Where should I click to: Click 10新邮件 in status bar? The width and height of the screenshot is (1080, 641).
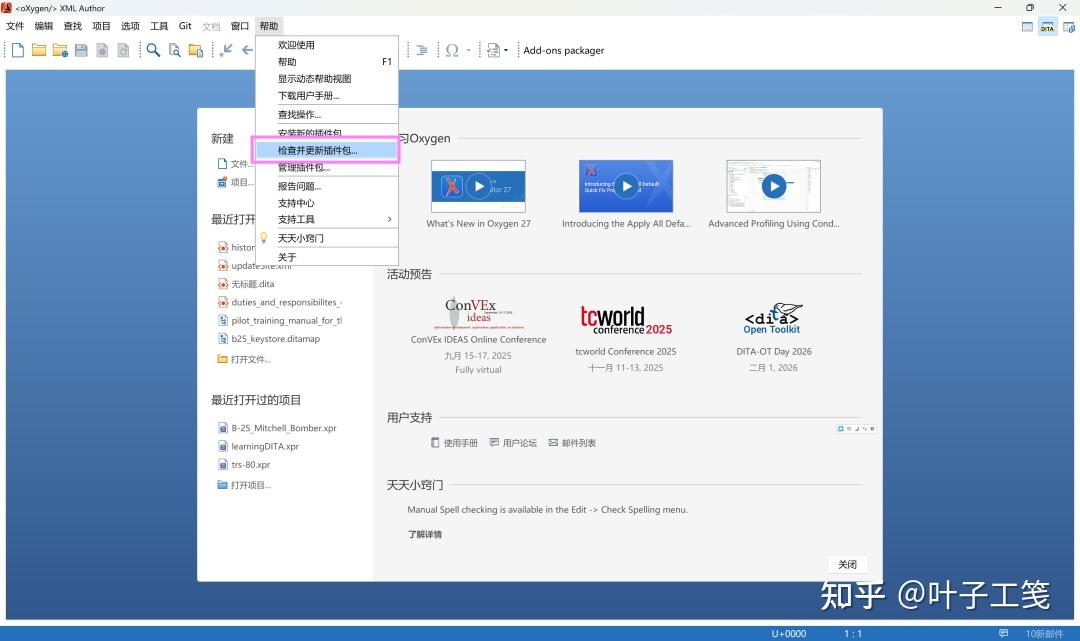[1044, 633]
